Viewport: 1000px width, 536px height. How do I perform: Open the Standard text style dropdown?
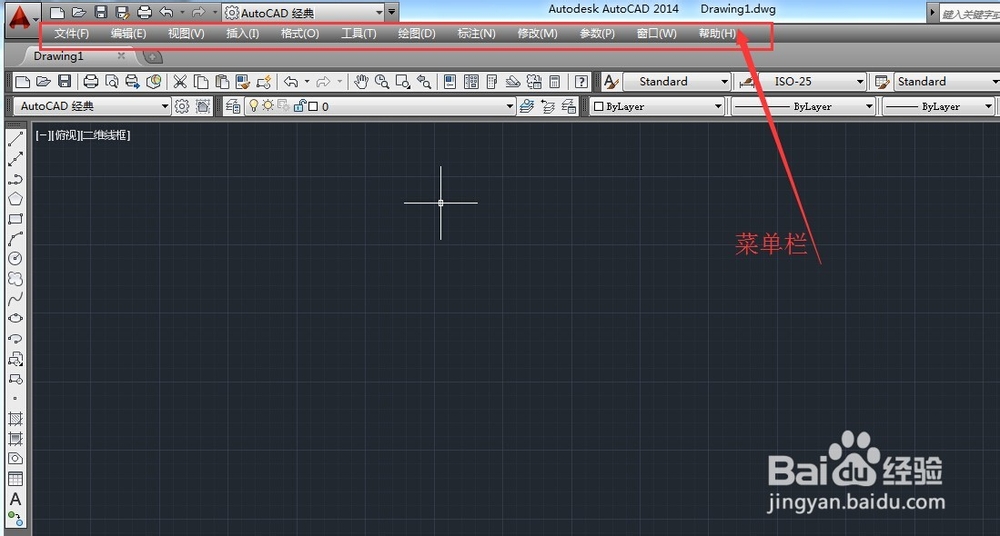(724, 82)
